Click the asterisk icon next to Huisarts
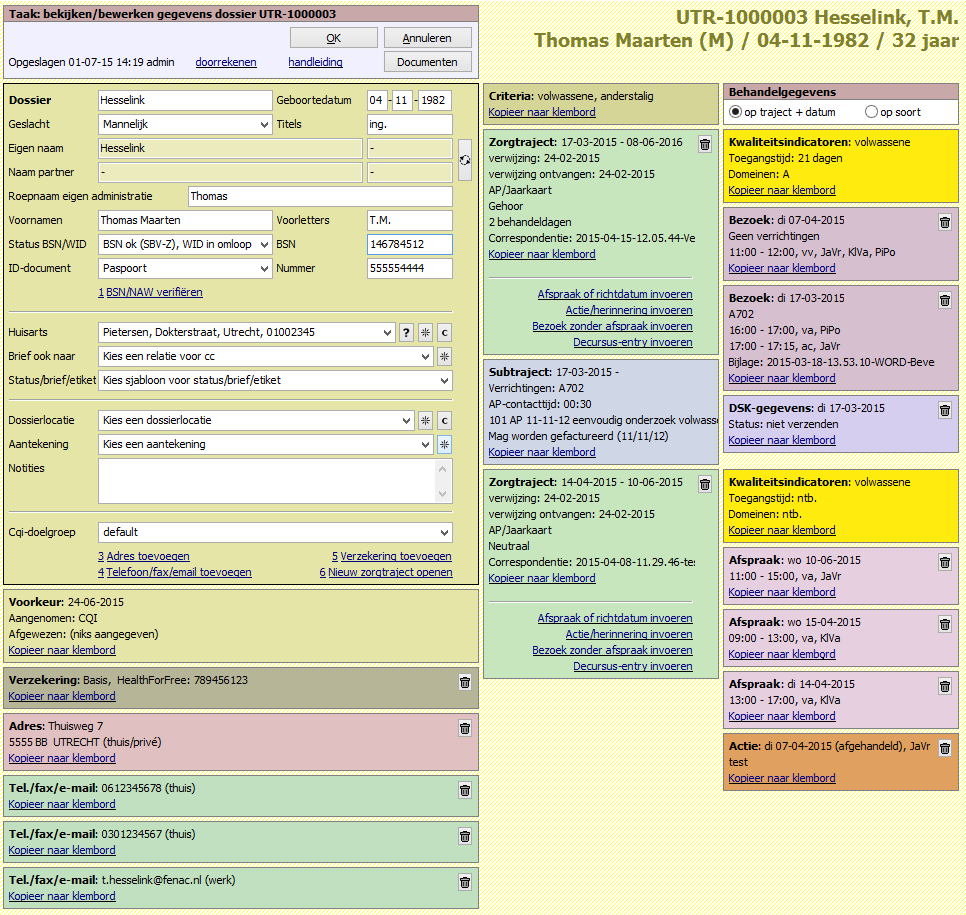Image resolution: width=966 pixels, height=915 pixels. [x=425, y=332]
